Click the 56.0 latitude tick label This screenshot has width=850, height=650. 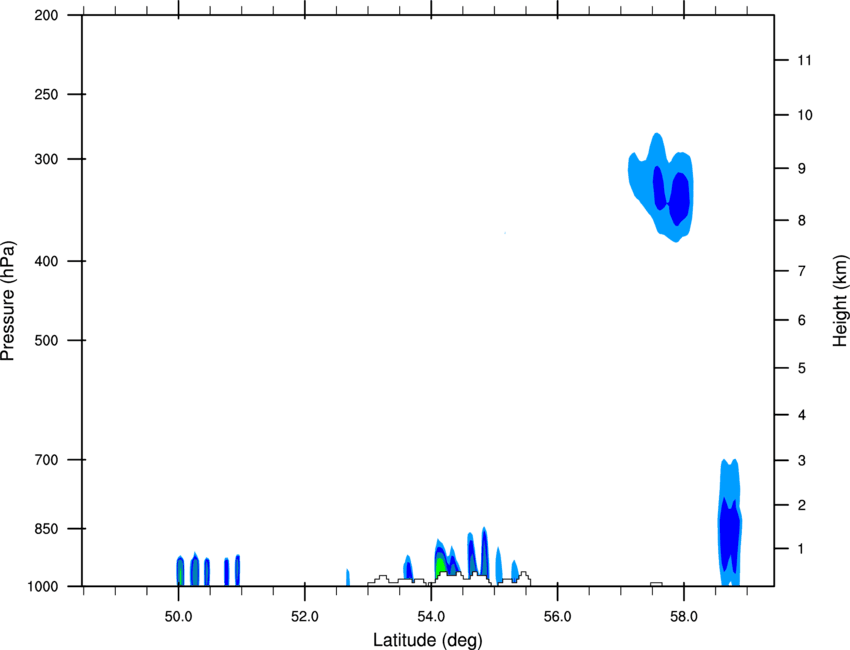[558, 617]
